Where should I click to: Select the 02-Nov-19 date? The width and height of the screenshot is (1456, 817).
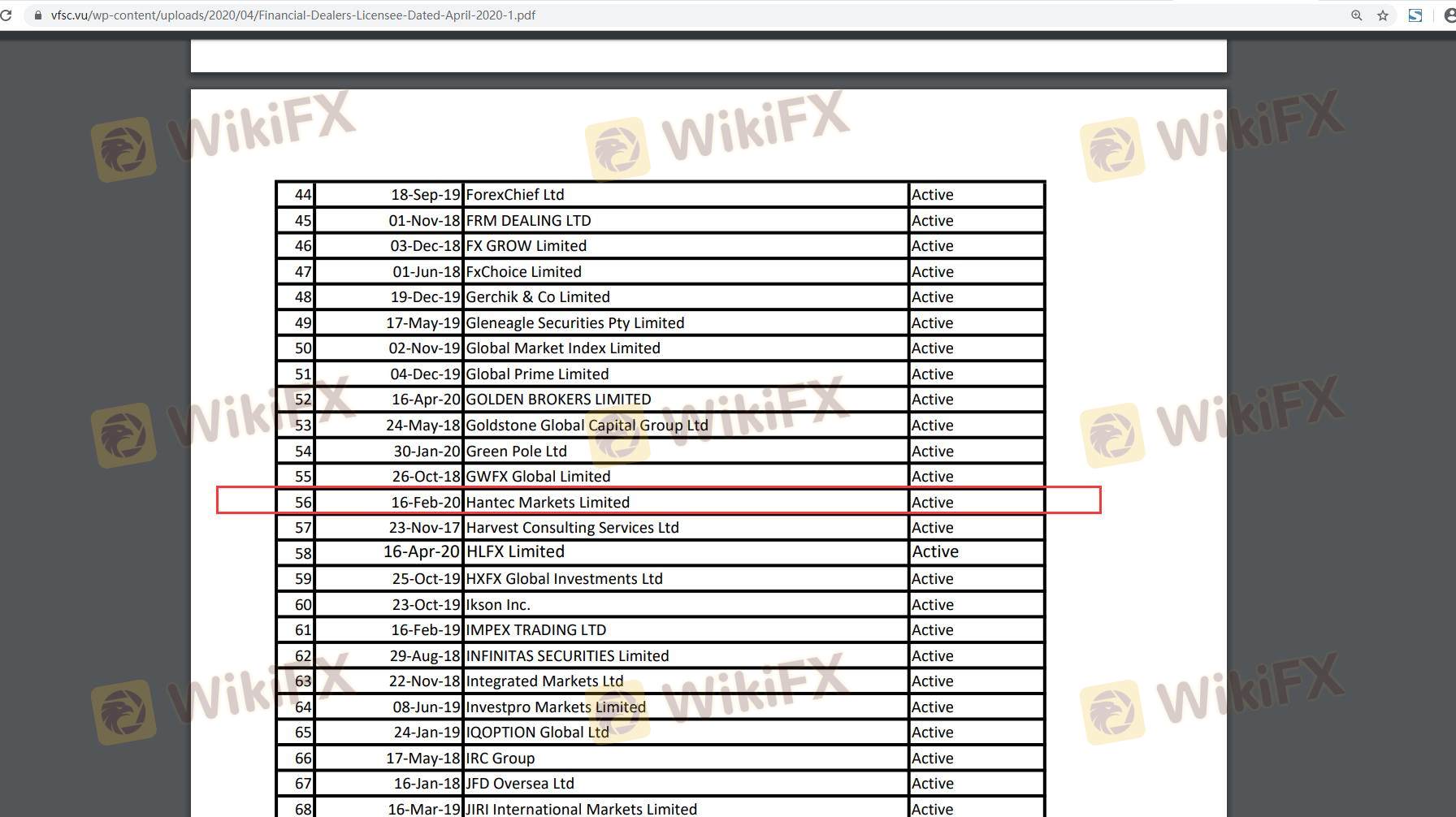424,348
